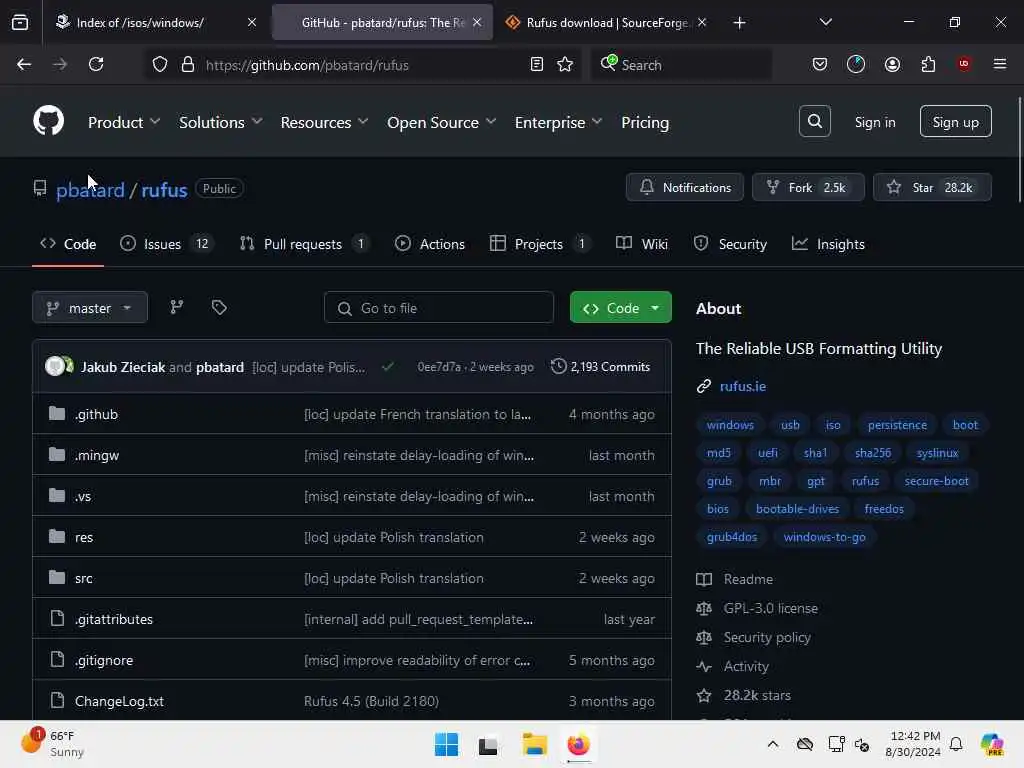Expand the Solutions menu
Image resolution: width=1024 pixels, height=768 pixels.
[221, 122]
